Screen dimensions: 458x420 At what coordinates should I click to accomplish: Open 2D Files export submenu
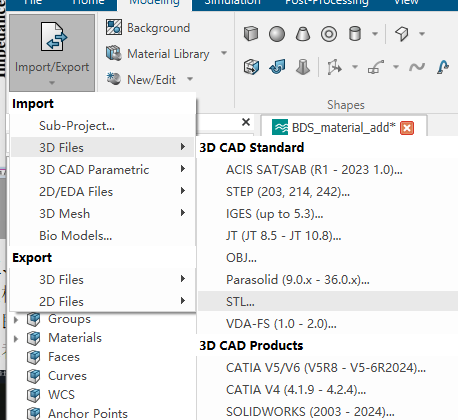pos(103,301)
